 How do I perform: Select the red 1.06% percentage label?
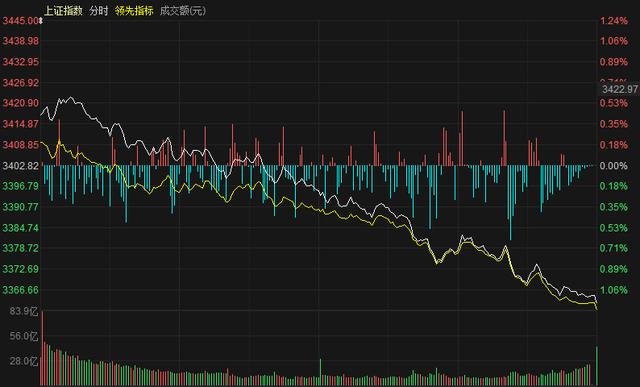click(614, 40)
